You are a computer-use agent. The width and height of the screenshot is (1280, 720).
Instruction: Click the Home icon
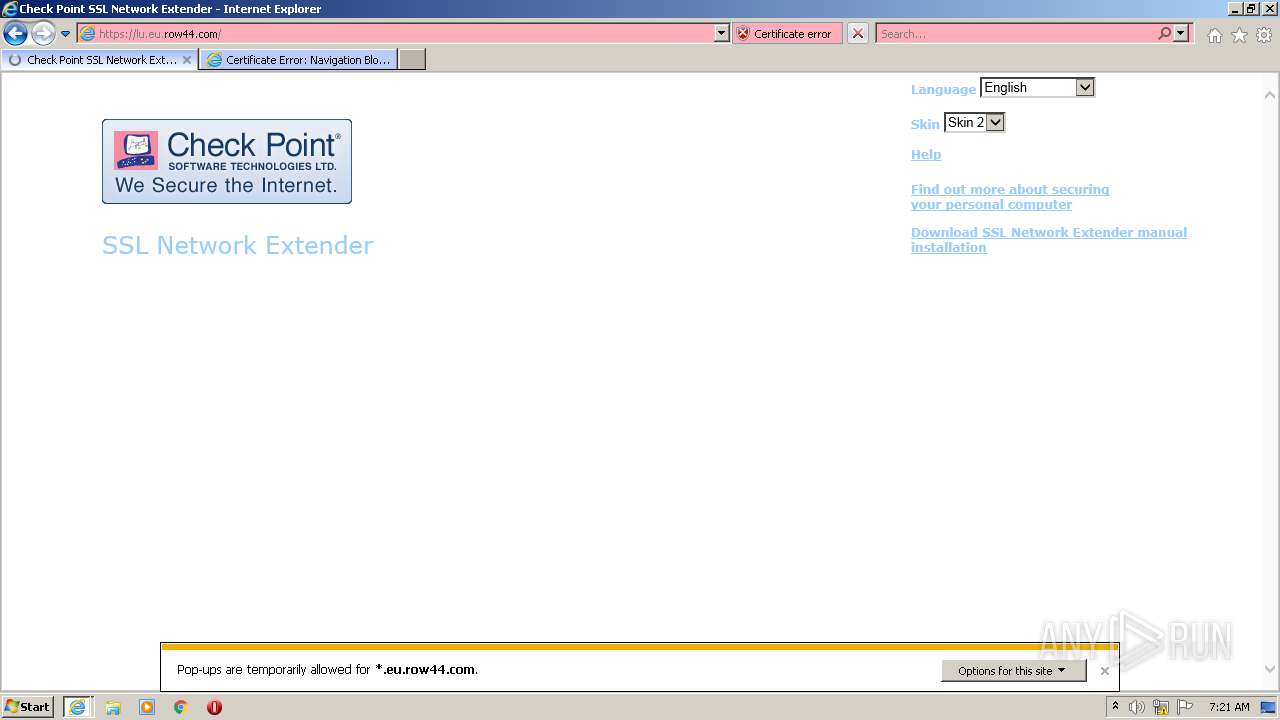1214,35
